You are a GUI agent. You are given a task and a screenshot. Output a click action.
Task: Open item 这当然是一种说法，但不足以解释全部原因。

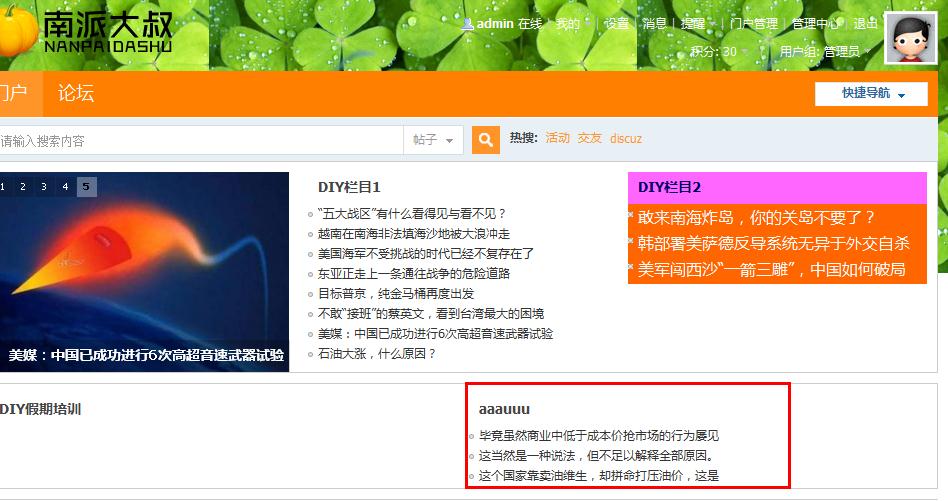(597, 456)
